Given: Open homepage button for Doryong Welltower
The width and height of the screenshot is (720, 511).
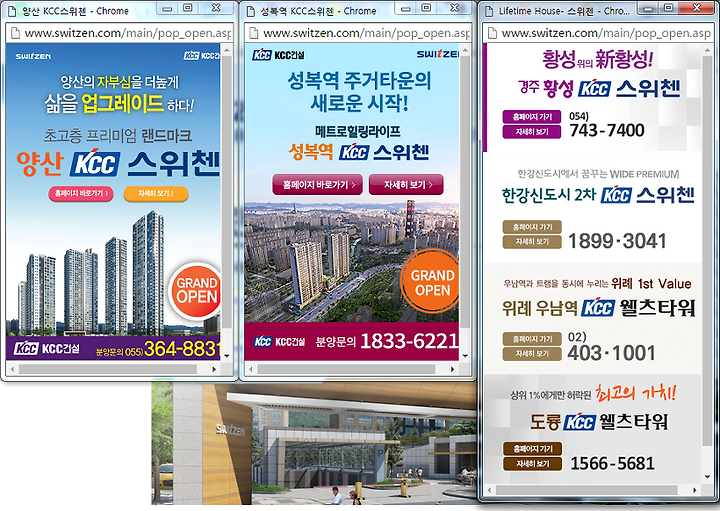Looking at the screenshot, I should point(533,449).
